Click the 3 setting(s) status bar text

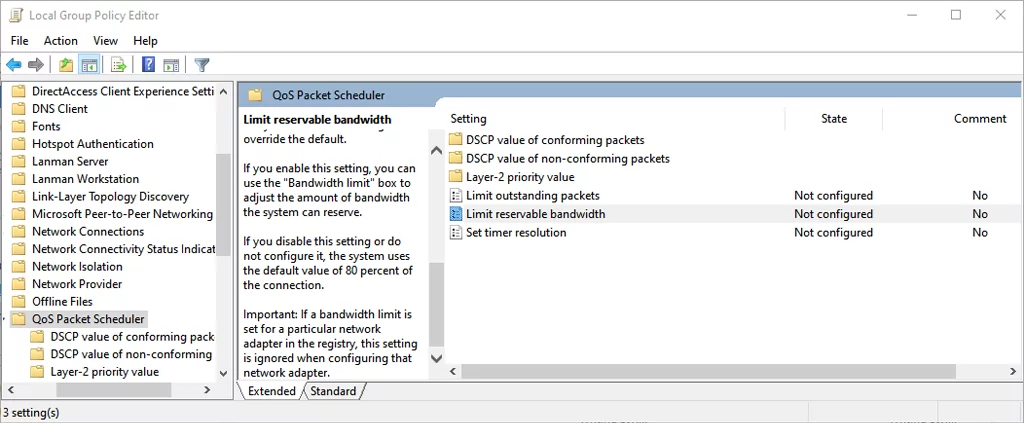[x=31, y=412]
